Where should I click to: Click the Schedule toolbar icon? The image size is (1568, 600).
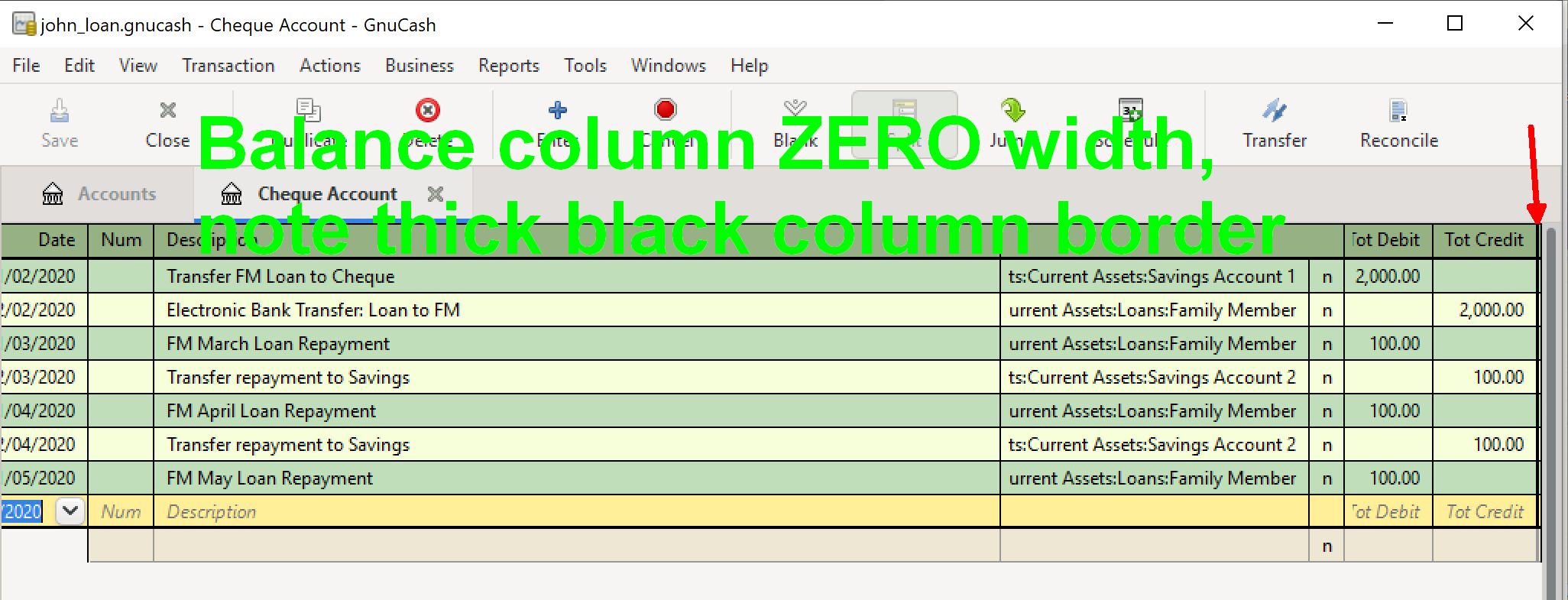[x=1131, y=111]
